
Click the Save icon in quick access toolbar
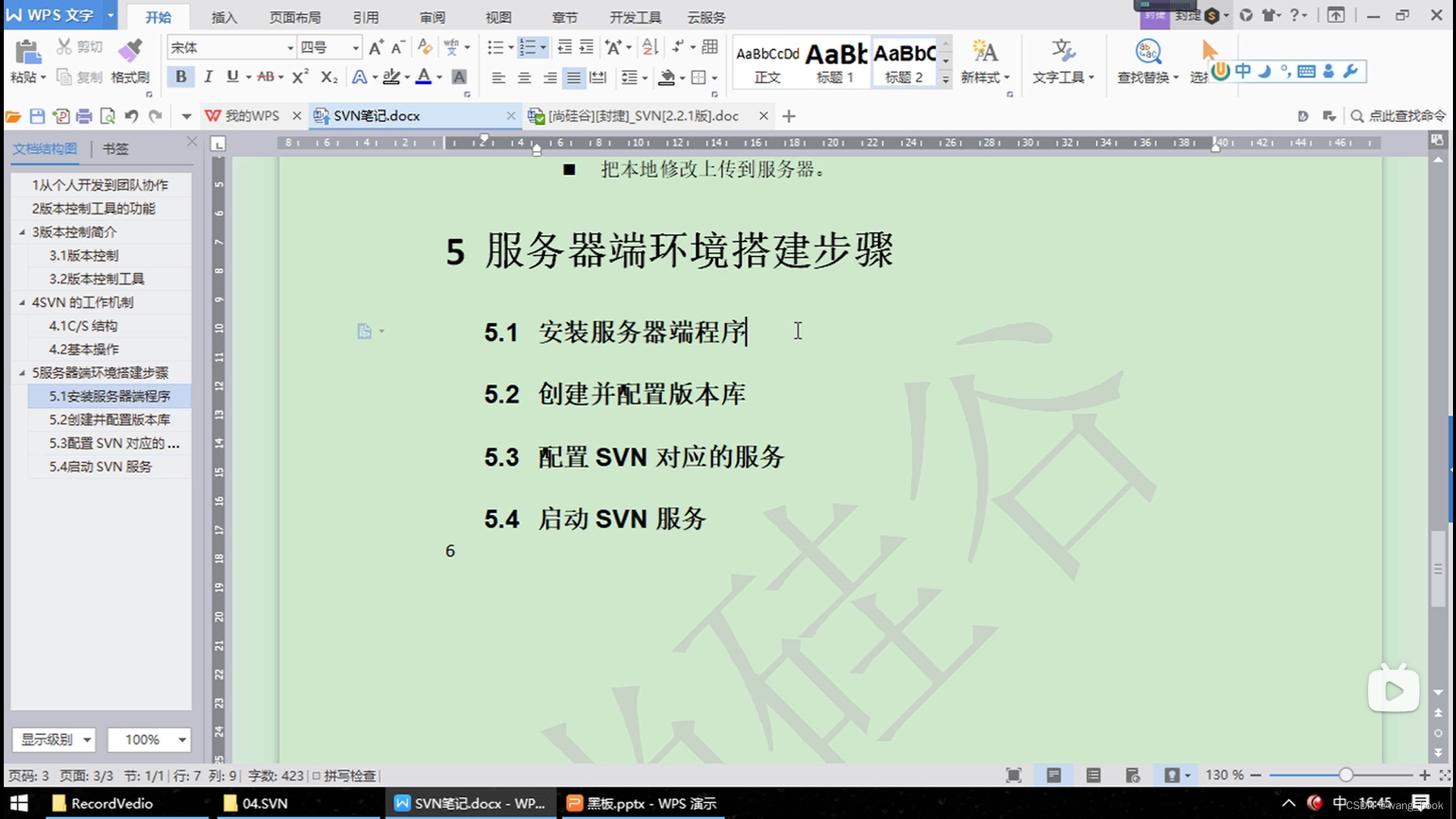(36, 115)
